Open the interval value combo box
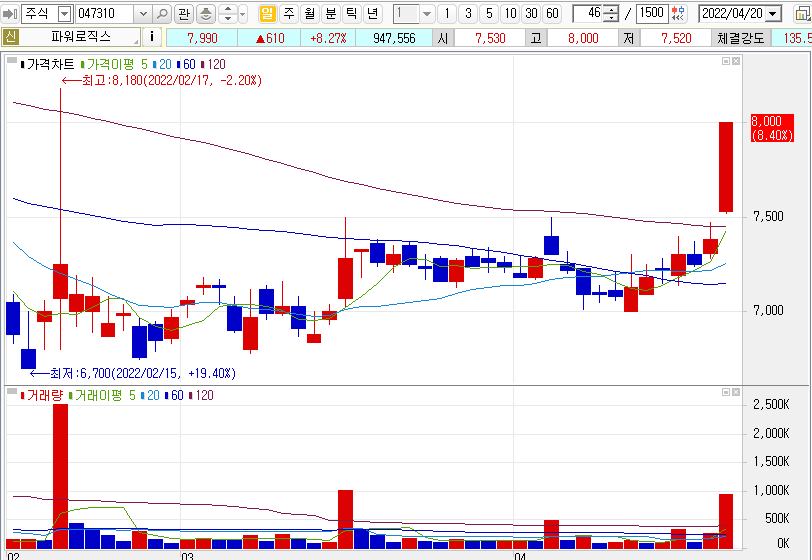Screen dimensions: 812x560 pos(413,13)
